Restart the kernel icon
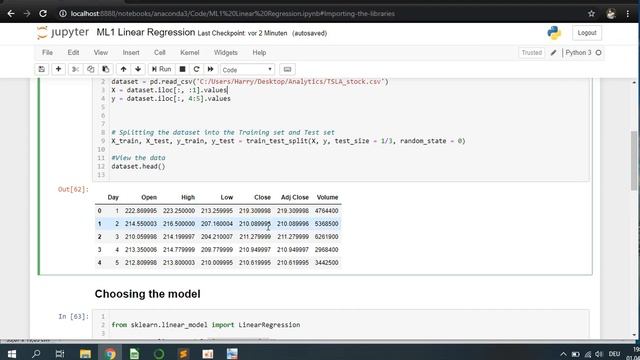 point(196,69)
